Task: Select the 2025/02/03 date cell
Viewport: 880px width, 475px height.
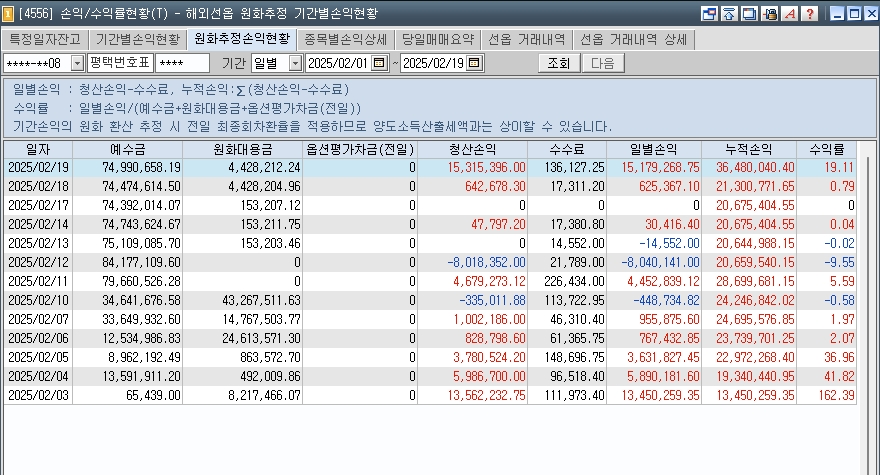Action: tap(38, 395)
